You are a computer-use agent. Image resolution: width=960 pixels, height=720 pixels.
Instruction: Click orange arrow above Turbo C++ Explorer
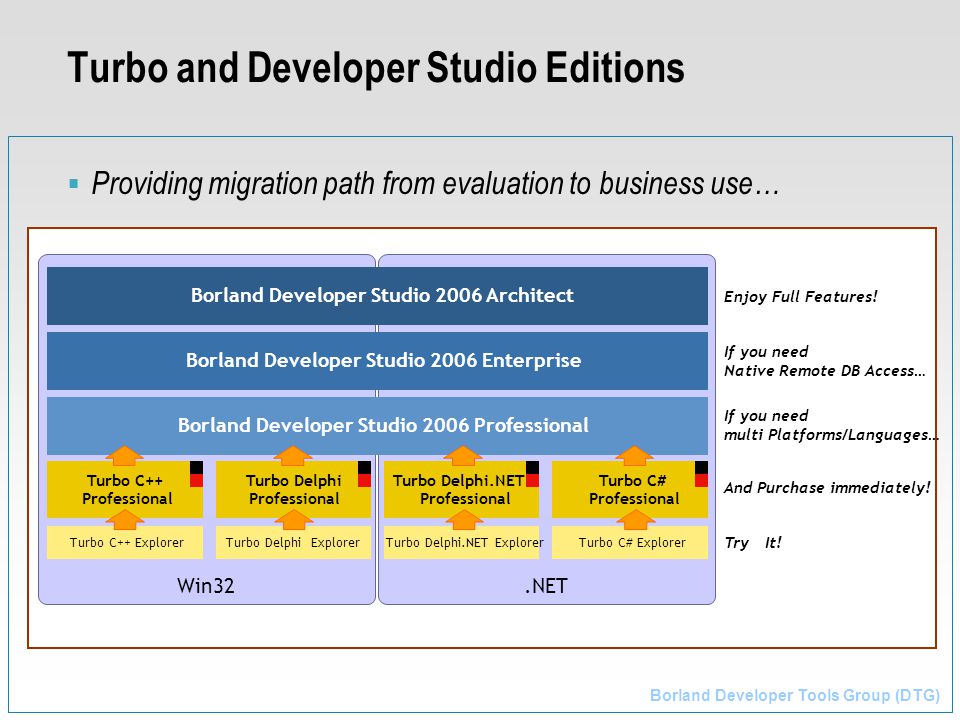click(125, 520)
